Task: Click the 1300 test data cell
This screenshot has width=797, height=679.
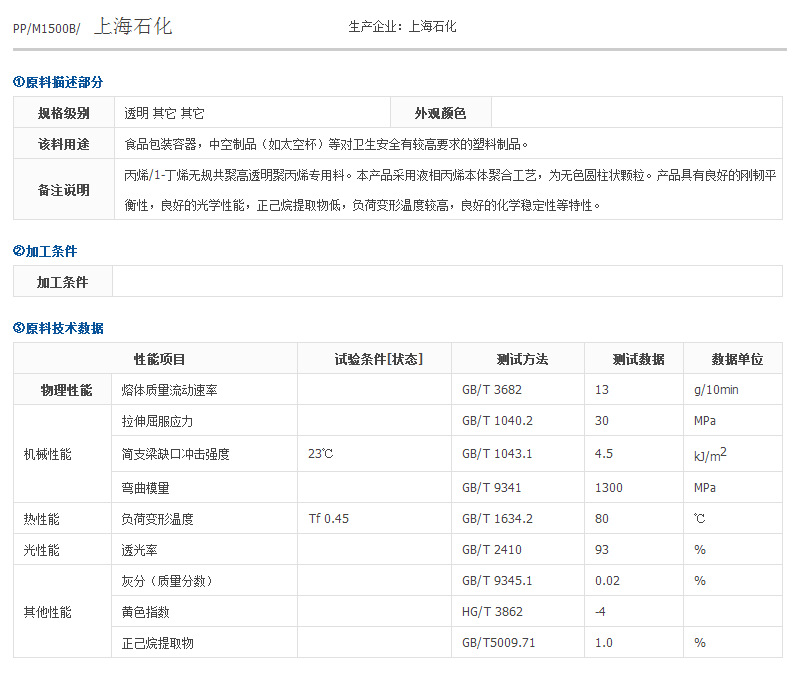Action: point(634,487)
